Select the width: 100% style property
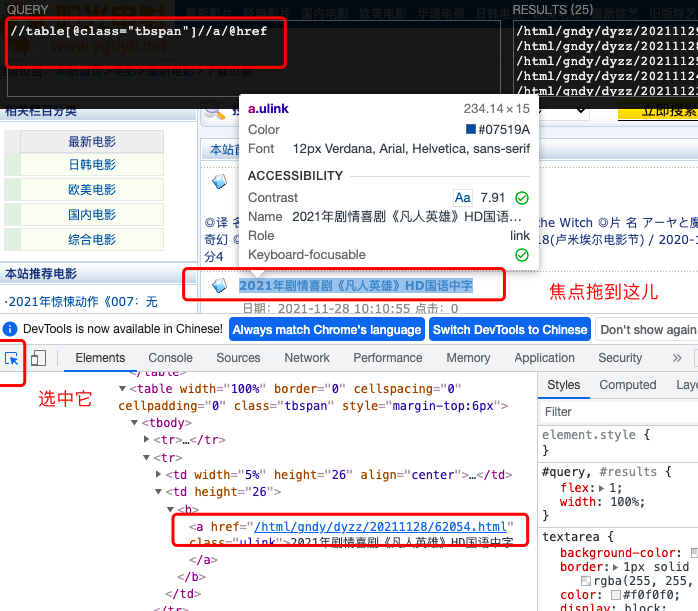This screenshot has height=611, width=698. tap(602, 502)
